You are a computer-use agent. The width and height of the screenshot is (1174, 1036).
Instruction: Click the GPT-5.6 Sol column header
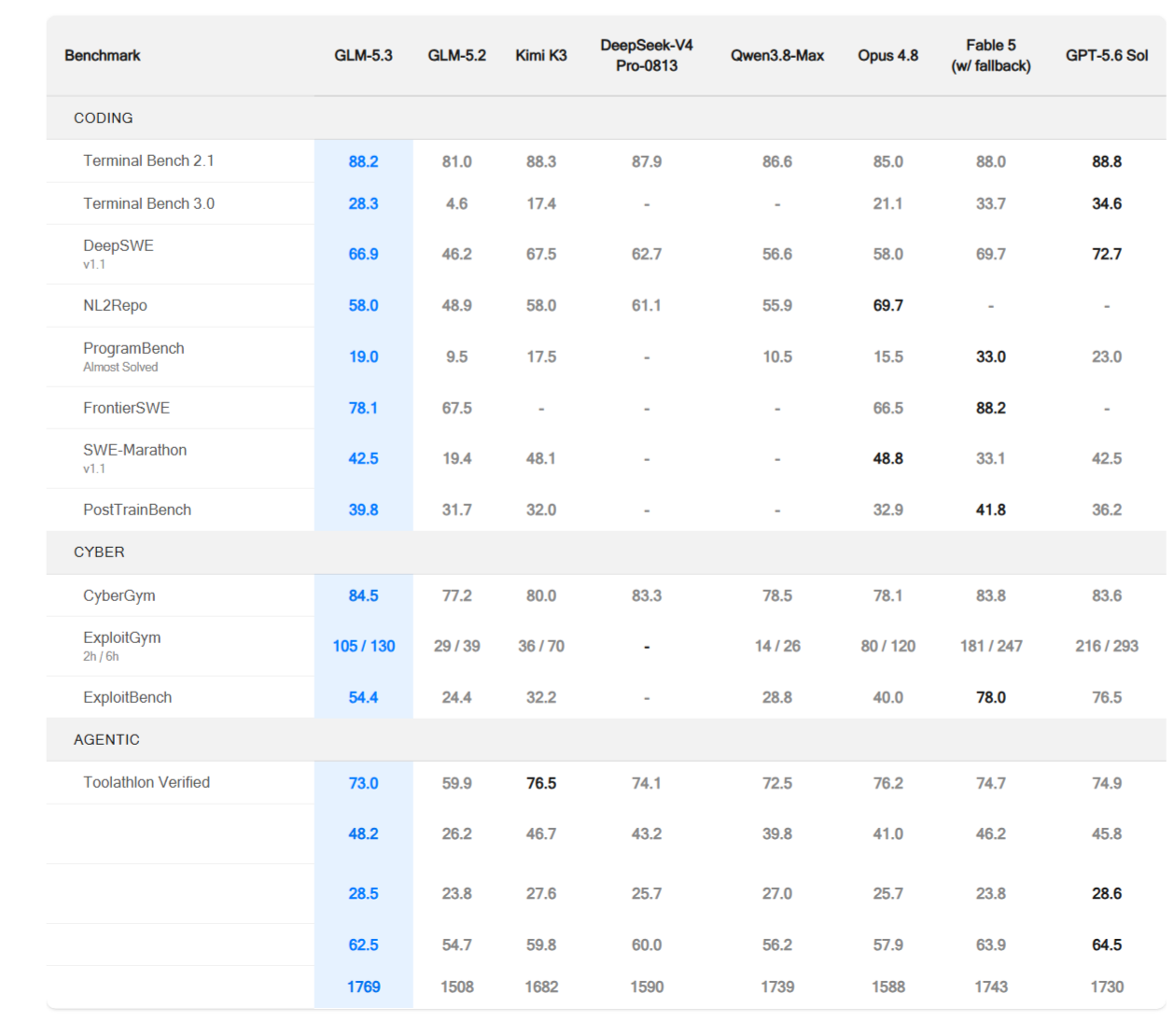point(1107,55)
